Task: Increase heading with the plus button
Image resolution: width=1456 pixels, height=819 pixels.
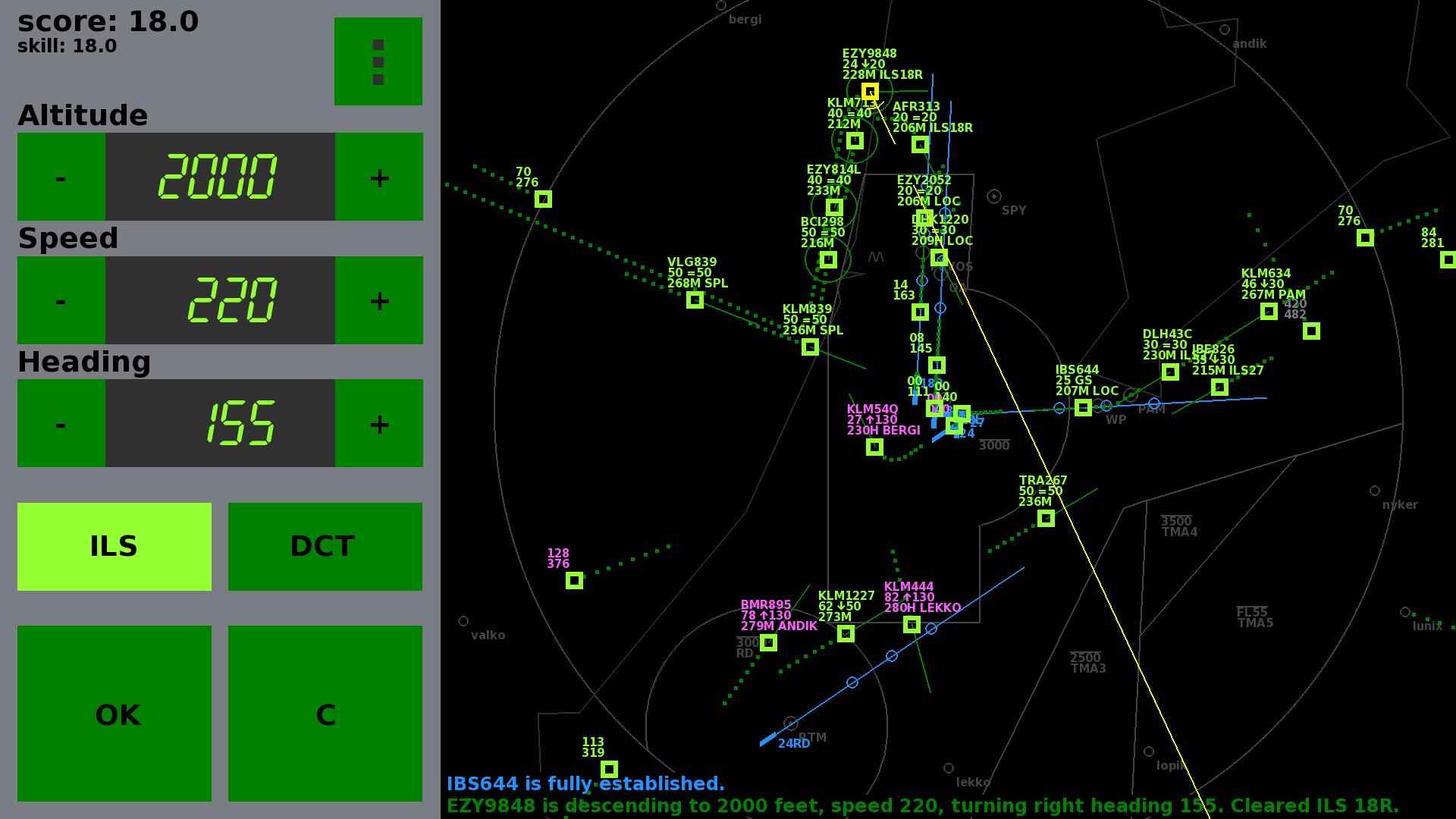Action: [x=378, y=423]
